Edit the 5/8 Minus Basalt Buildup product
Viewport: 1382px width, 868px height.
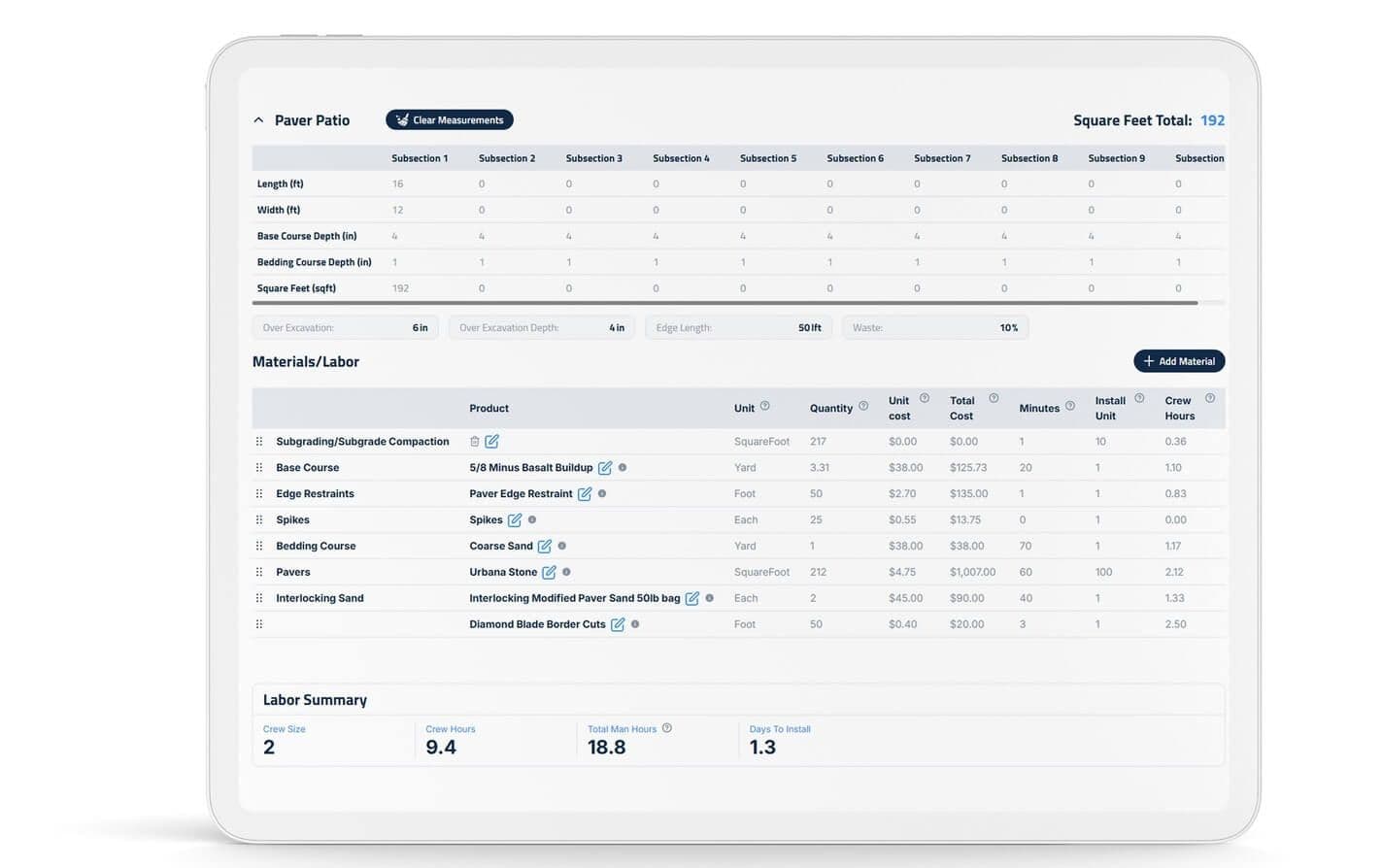(x=605, y=468)
